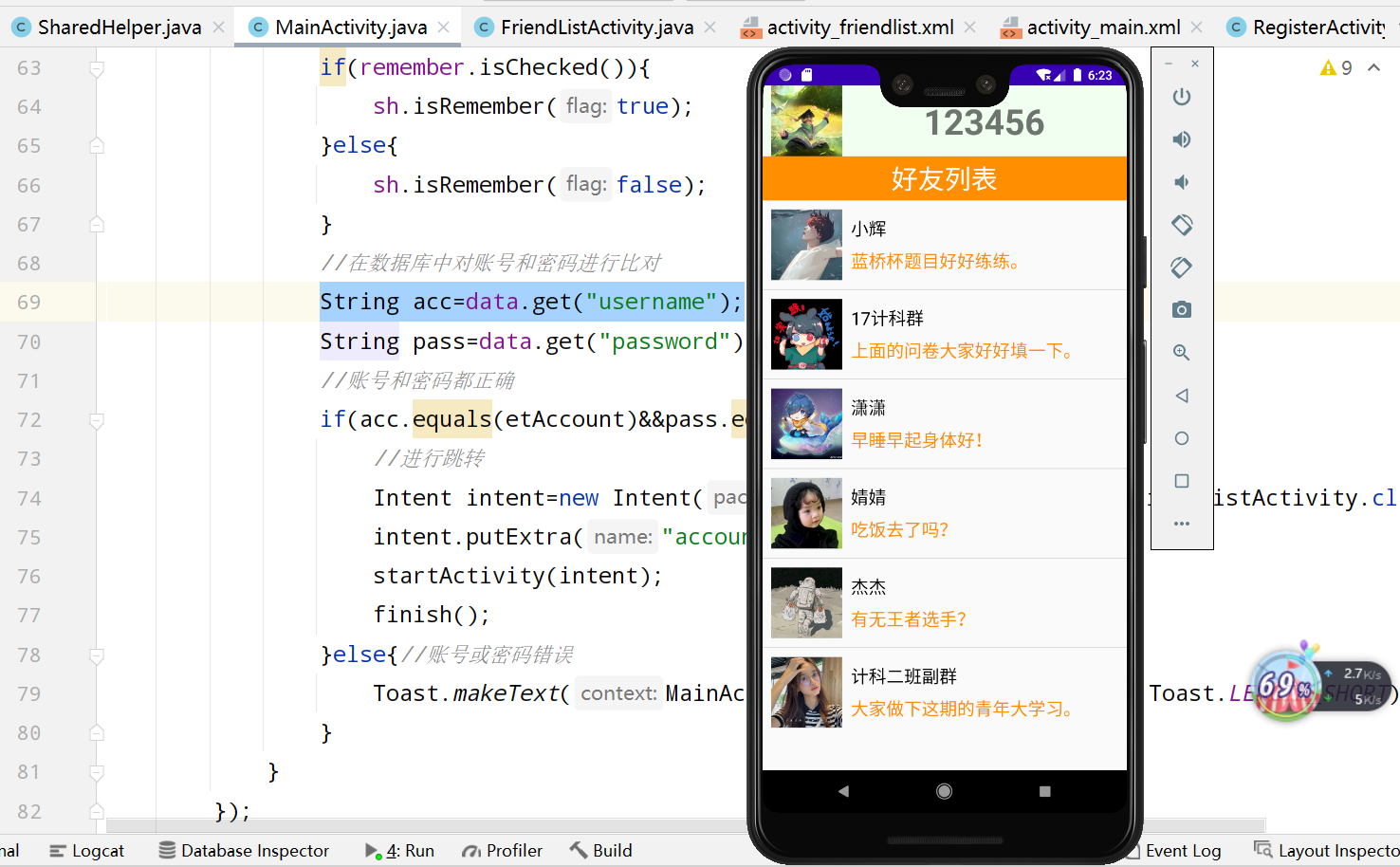This screenshot has height=867, width=1400.
Task: Open emulator extended controls via ellipsis
Action: (1181, 523)
